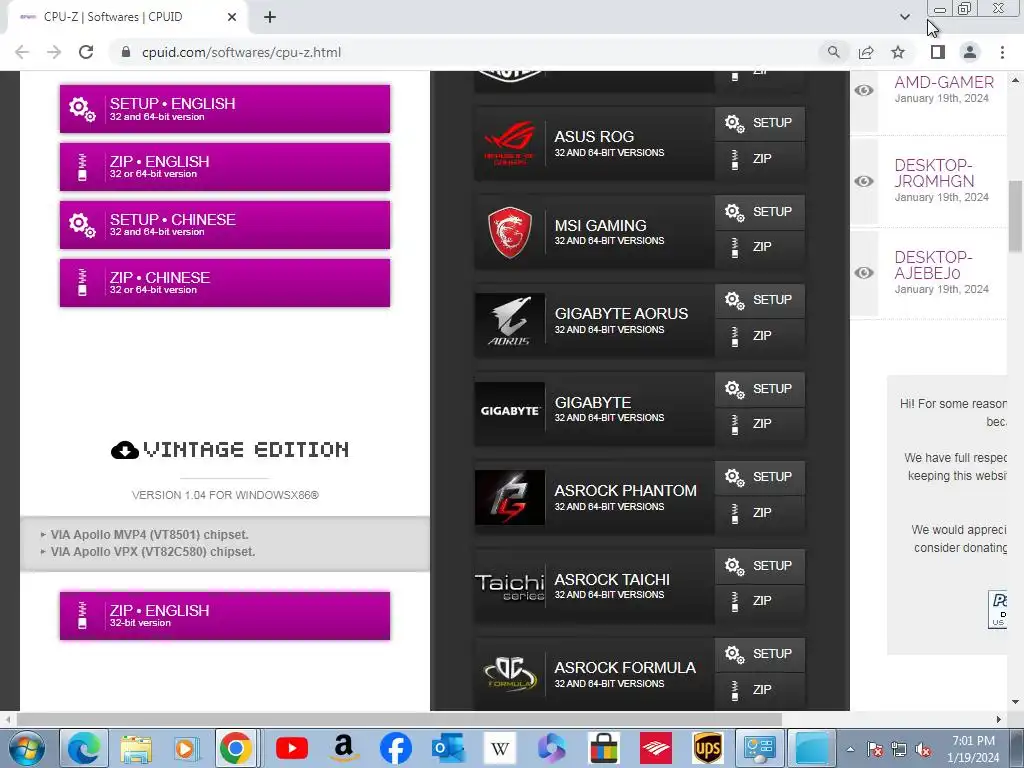Open Chrome three-dot menu

(x=1002, y=52)
